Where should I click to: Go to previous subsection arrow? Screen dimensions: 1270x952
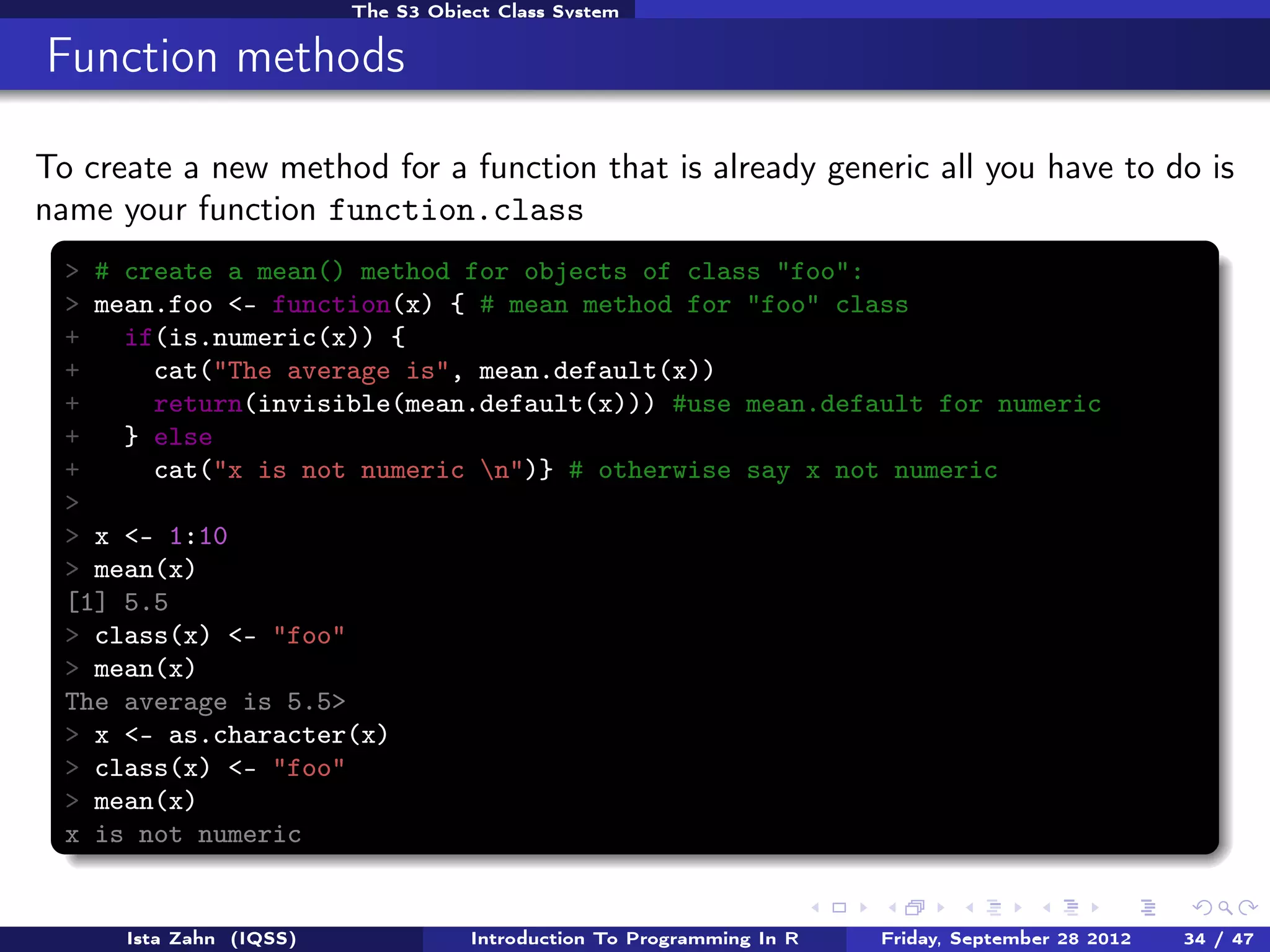click(x=970, y=908)
